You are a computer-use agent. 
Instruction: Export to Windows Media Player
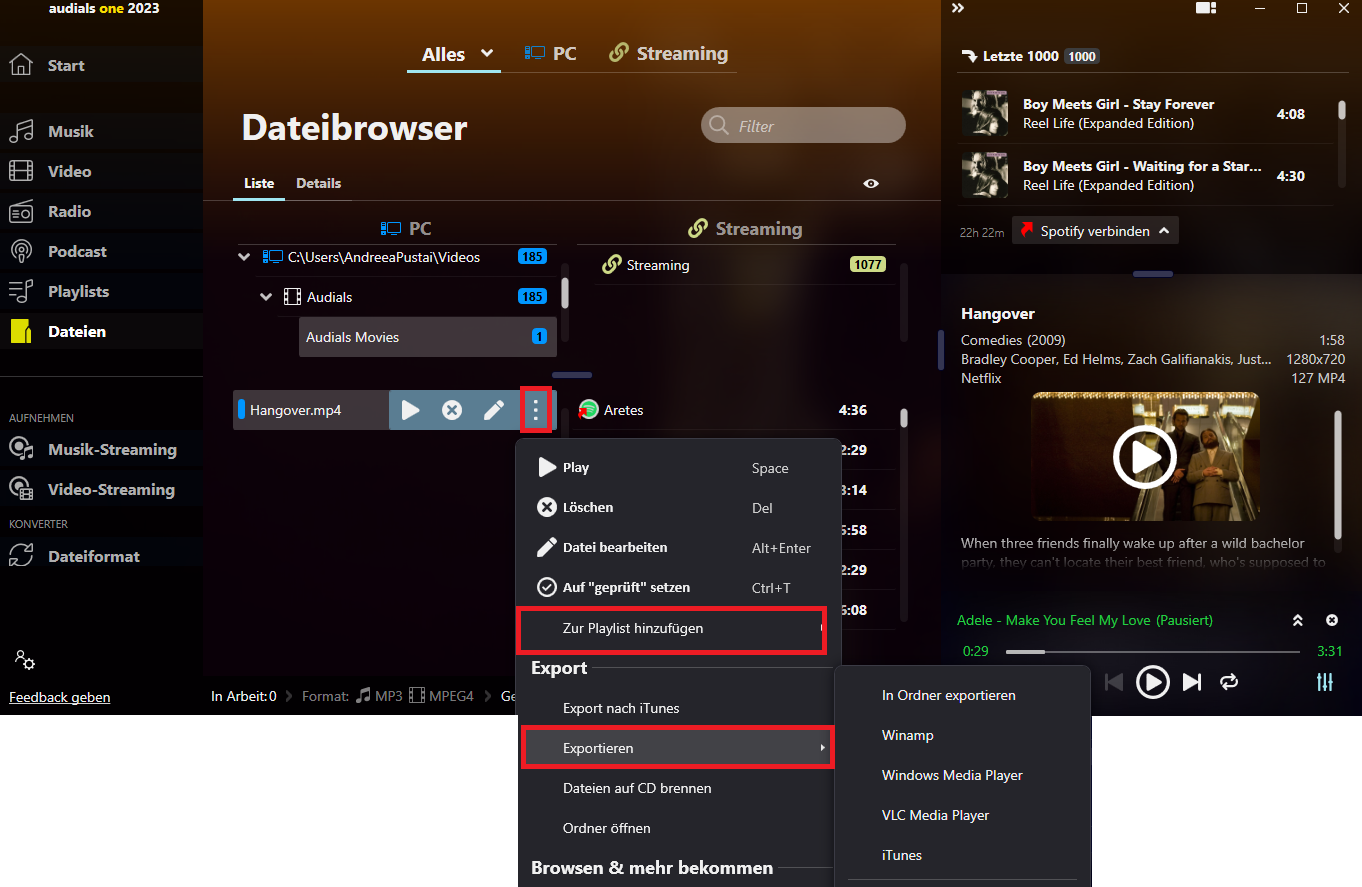pyautogui.click(x=962, y=775)
